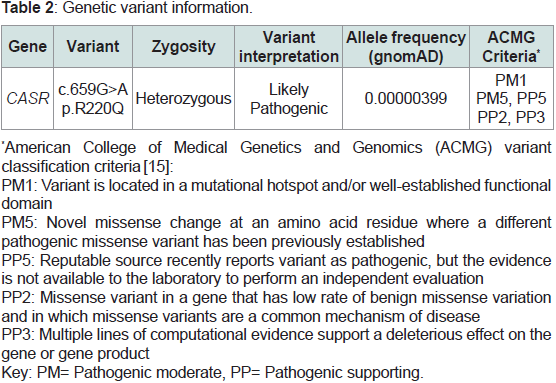Click the PP2, PP3 criteria line
Screen dimensions: 556x383
point(511,117)
